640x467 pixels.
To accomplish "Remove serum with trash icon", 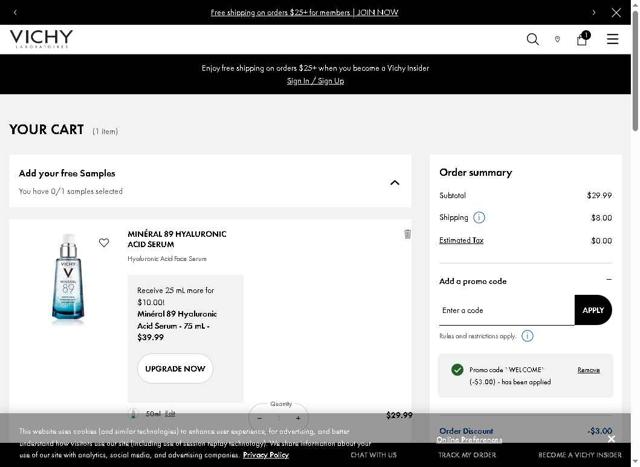I will coord(407,234).
